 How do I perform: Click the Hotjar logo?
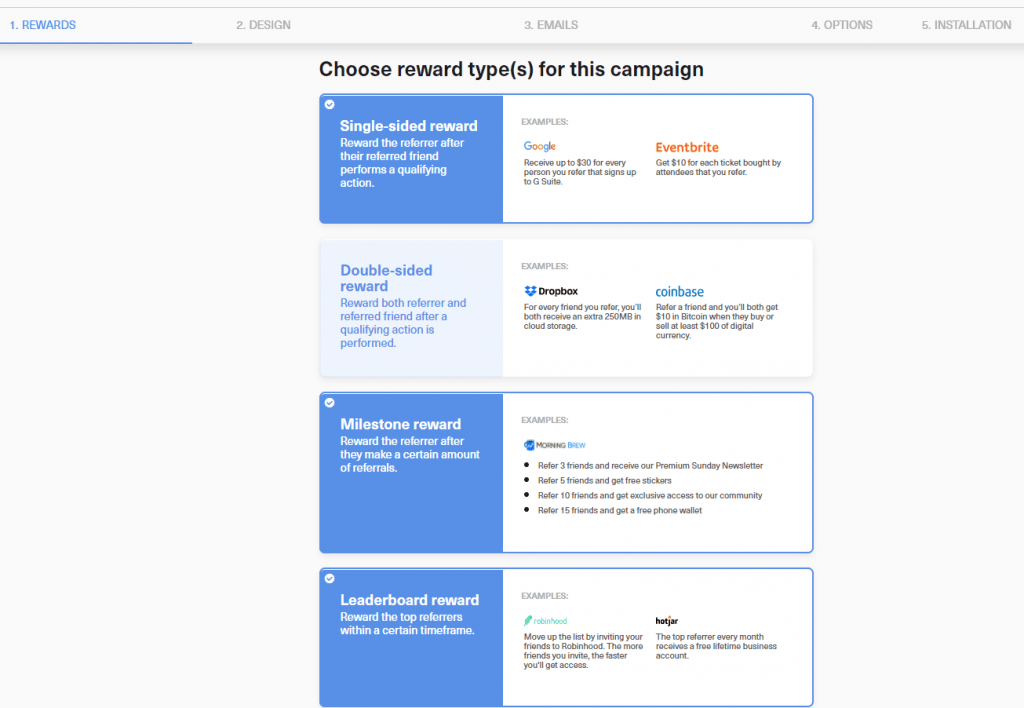pos(667,621)
